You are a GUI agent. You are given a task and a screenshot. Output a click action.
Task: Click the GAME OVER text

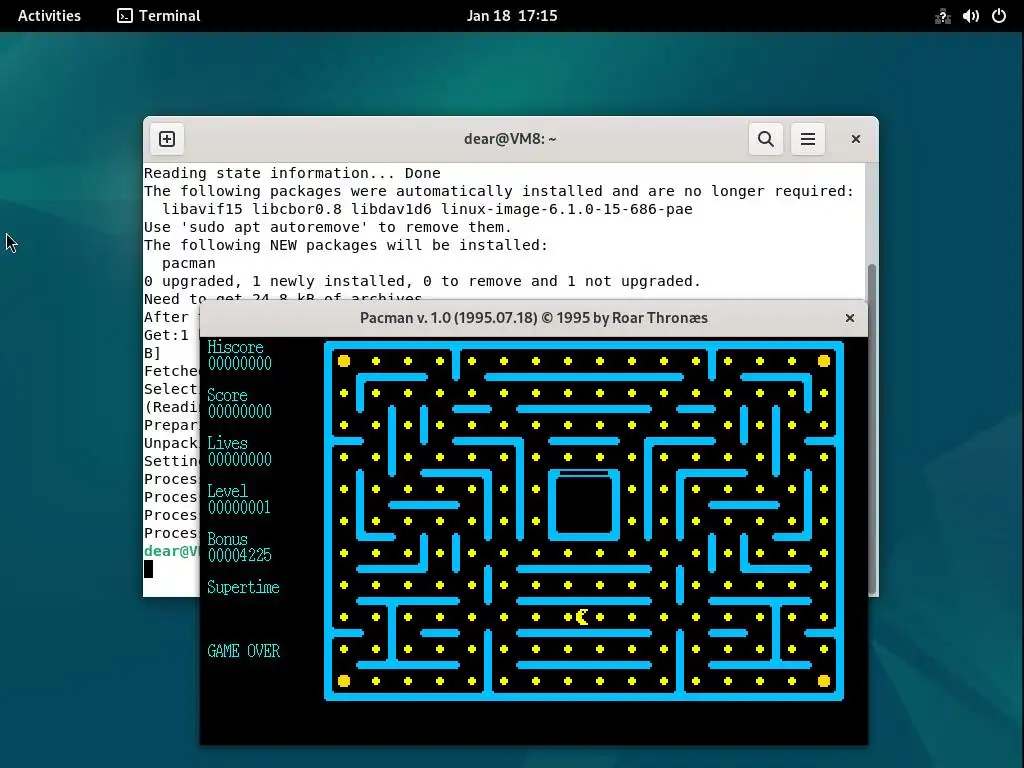click(x=244, y=651)
